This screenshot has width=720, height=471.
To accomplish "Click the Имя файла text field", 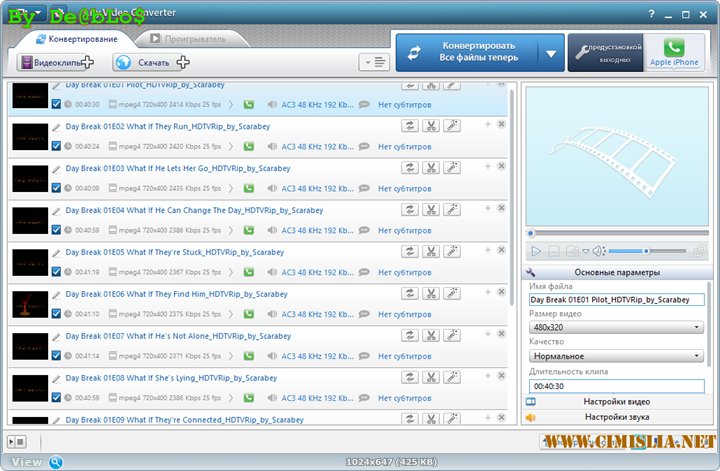I will pyautogui.click(x=615, y=300).
